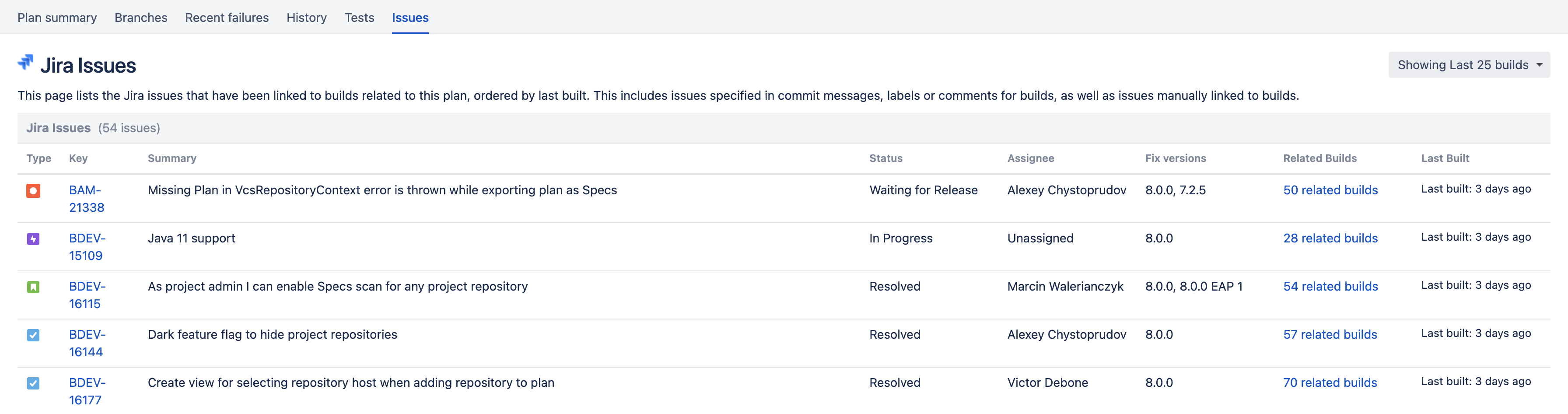
Task: Click assignee Victor Debone
Action: pos(1047,382)
